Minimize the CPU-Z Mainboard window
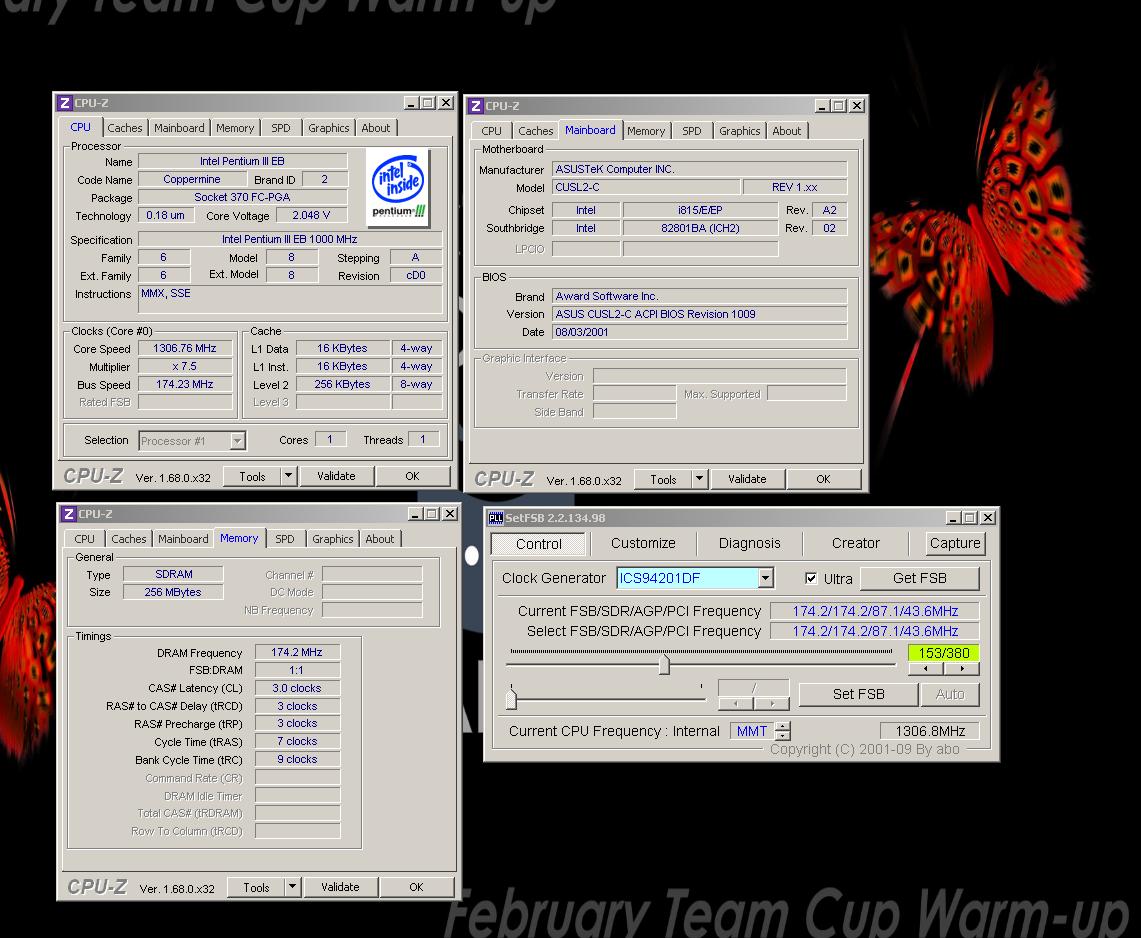1141x938 pixels. (822, 106)
